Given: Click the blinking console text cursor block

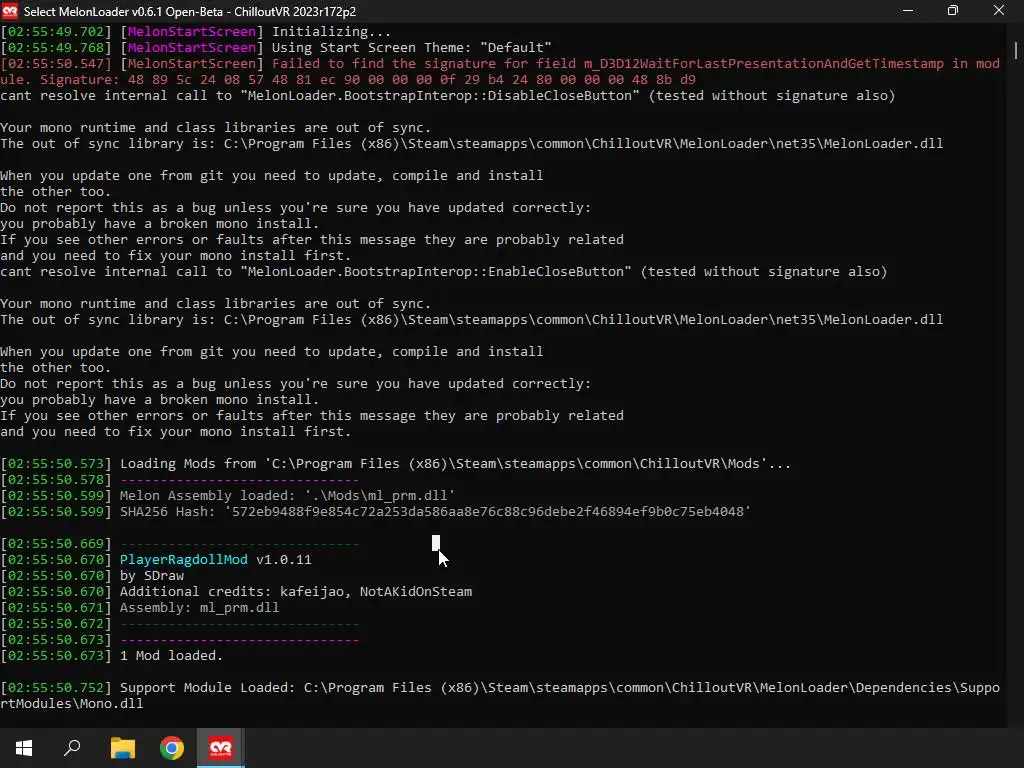Looking at the screenshot, I should 436,543.
